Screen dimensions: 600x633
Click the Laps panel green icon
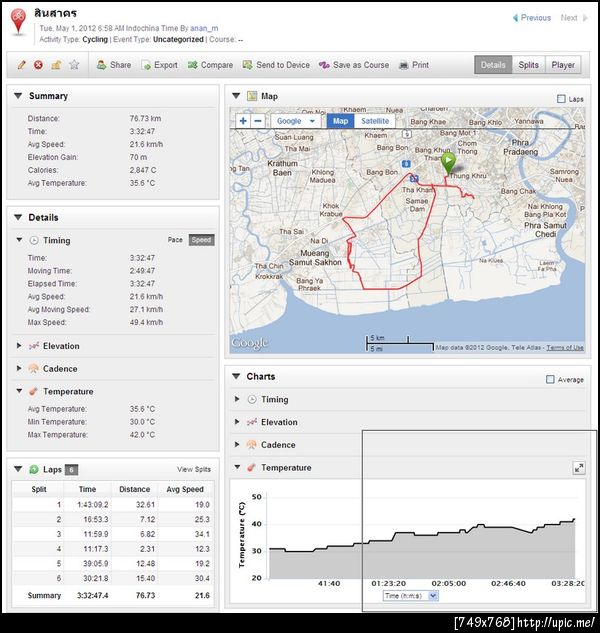(x=34, y=469)
